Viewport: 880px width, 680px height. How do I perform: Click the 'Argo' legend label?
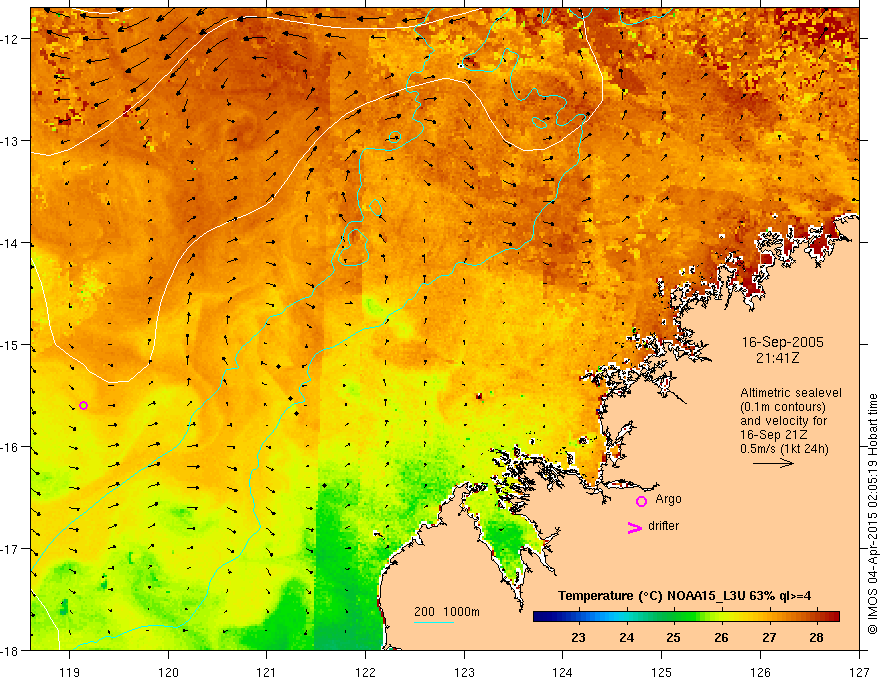[668, 499]
